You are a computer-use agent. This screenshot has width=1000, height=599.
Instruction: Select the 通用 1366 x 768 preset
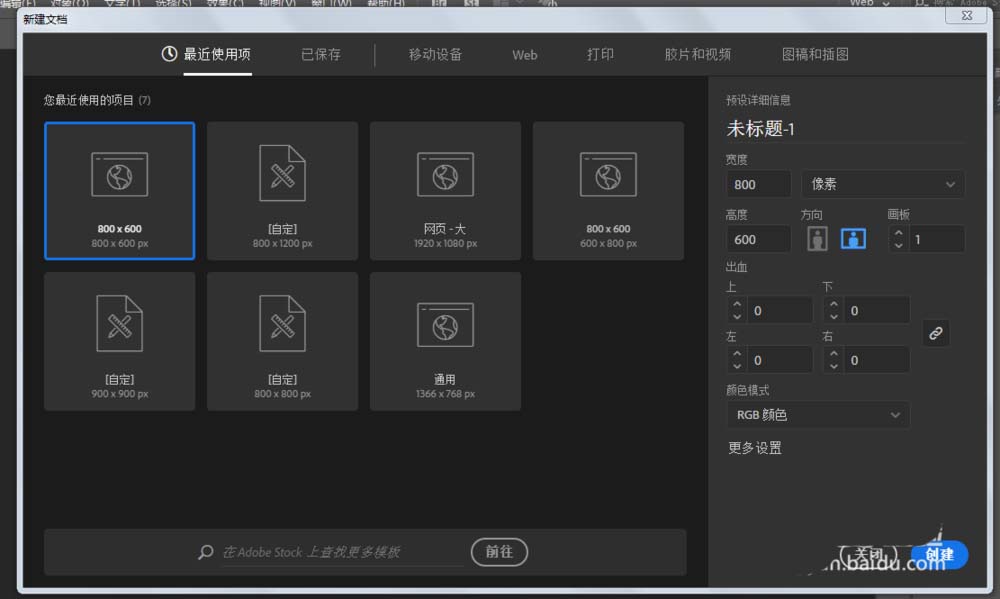coord(445,341)
